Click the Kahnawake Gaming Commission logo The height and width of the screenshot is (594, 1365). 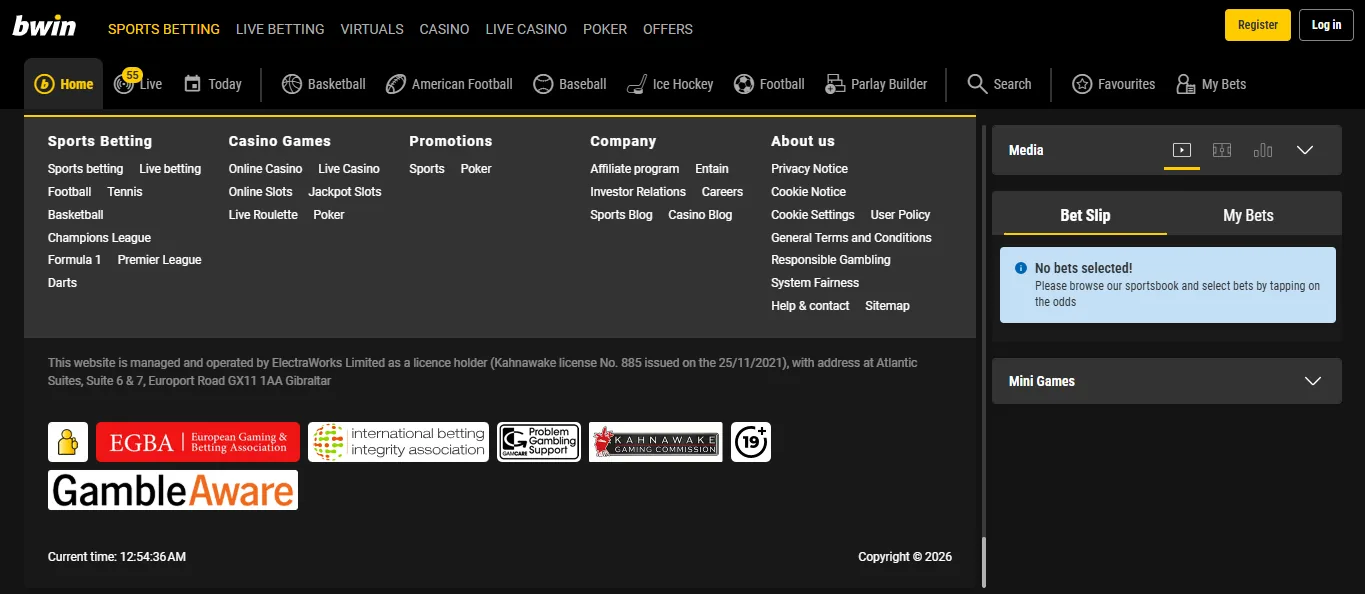point(656,442)
